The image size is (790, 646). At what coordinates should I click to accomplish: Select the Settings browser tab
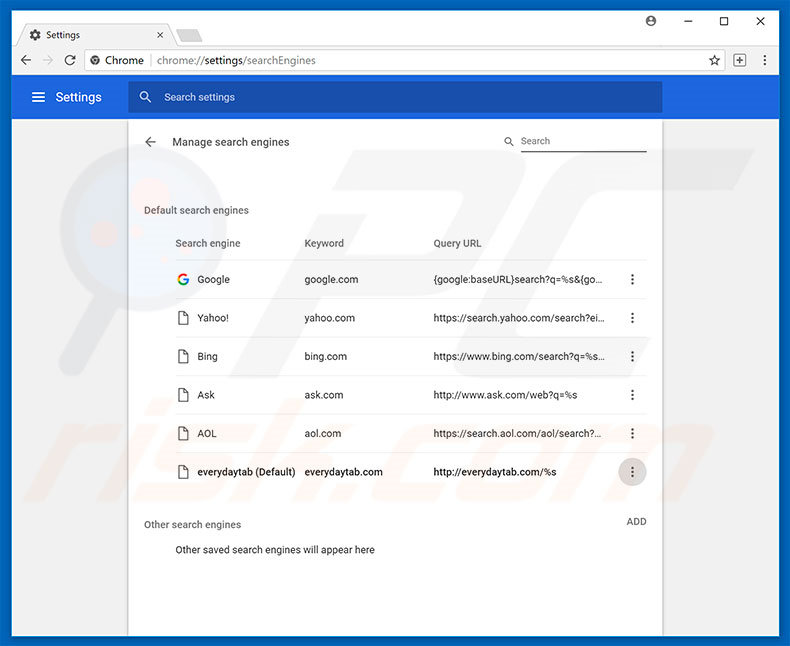click(97, 35)
